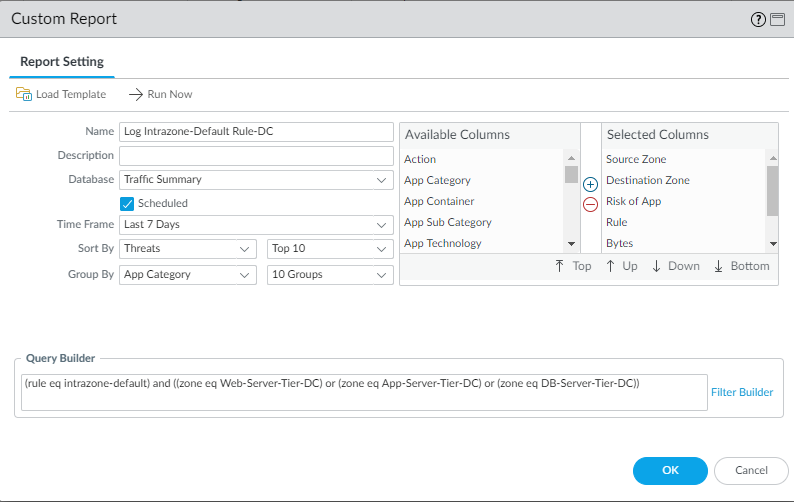Click into the Description field
Image resolution: width=794 pixels, height=502 pixels.
[x=256, y=156]
